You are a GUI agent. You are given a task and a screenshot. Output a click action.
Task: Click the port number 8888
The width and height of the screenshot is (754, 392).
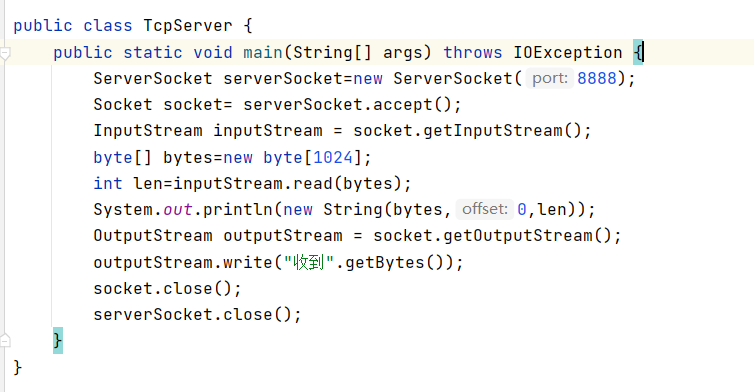coord(596,78)
